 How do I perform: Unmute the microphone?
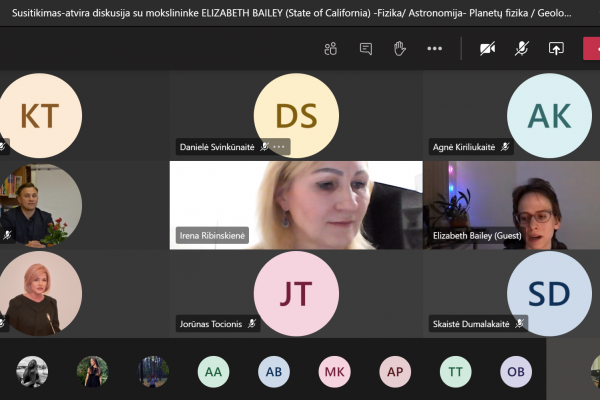point(522,49)
